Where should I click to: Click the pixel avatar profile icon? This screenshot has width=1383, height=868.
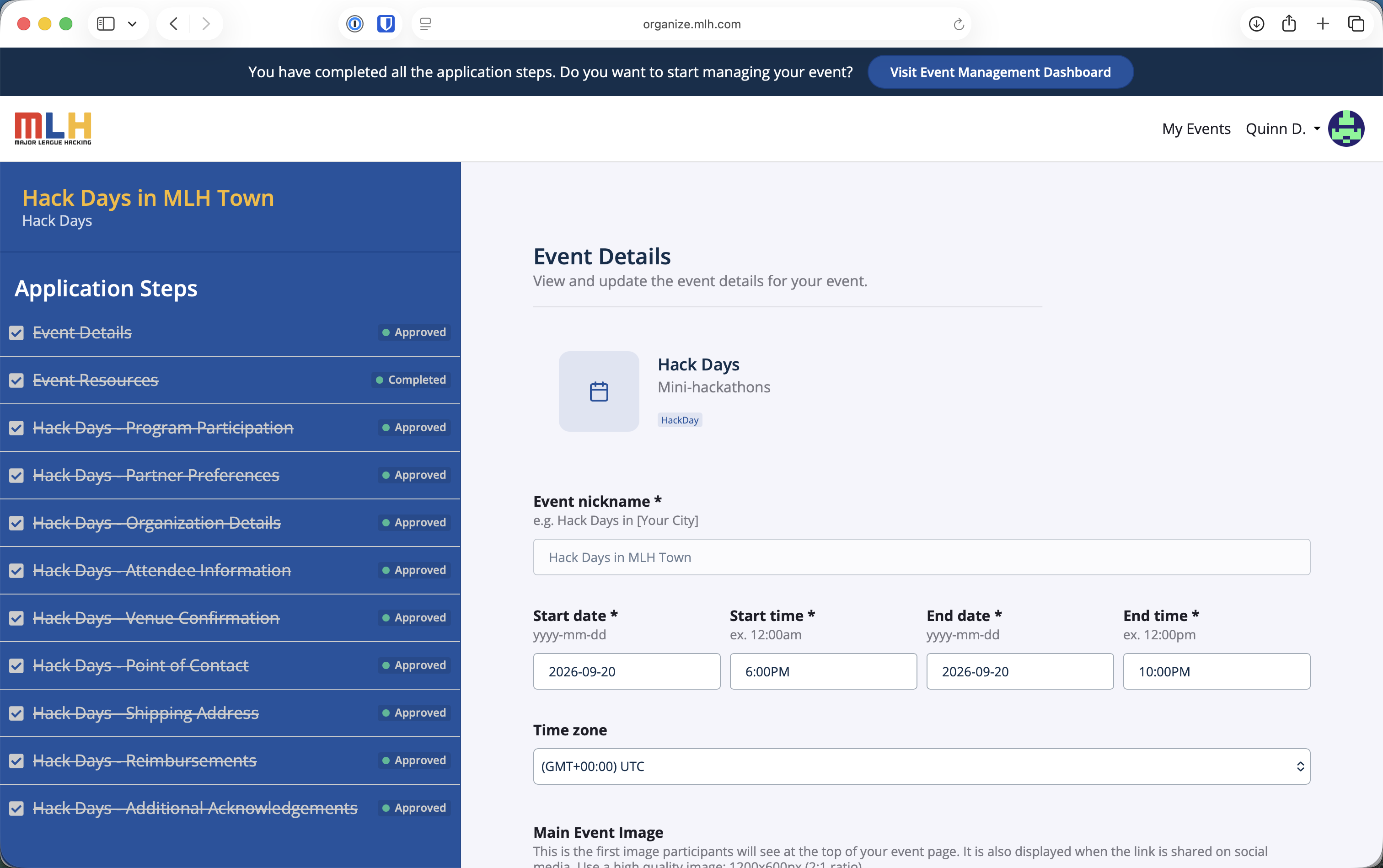click(1345, 129)
